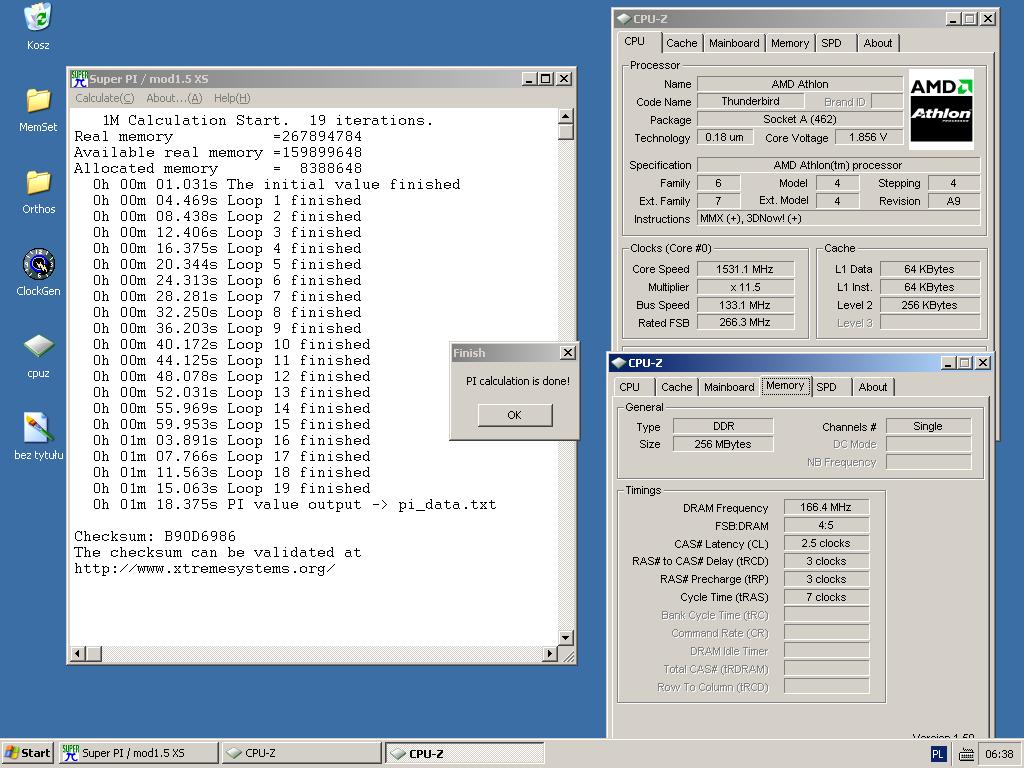
Task: Minimize the front CPU-Z window
Action: click(x=948, y=362)
